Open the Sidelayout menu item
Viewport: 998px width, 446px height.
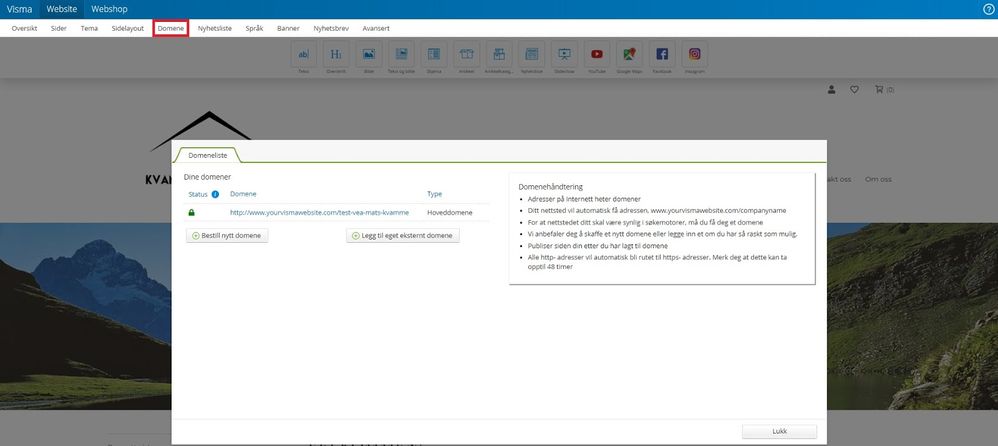pos(127,29)
